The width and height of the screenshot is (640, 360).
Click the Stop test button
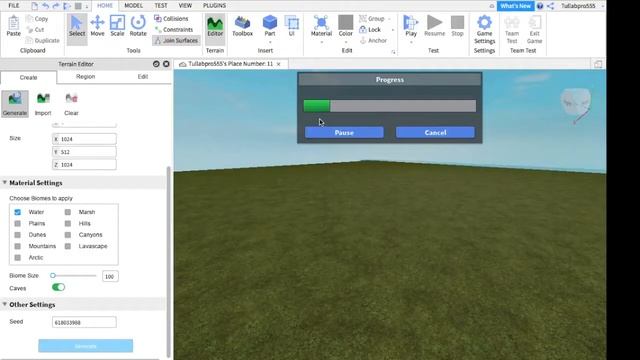click(458, 26)
